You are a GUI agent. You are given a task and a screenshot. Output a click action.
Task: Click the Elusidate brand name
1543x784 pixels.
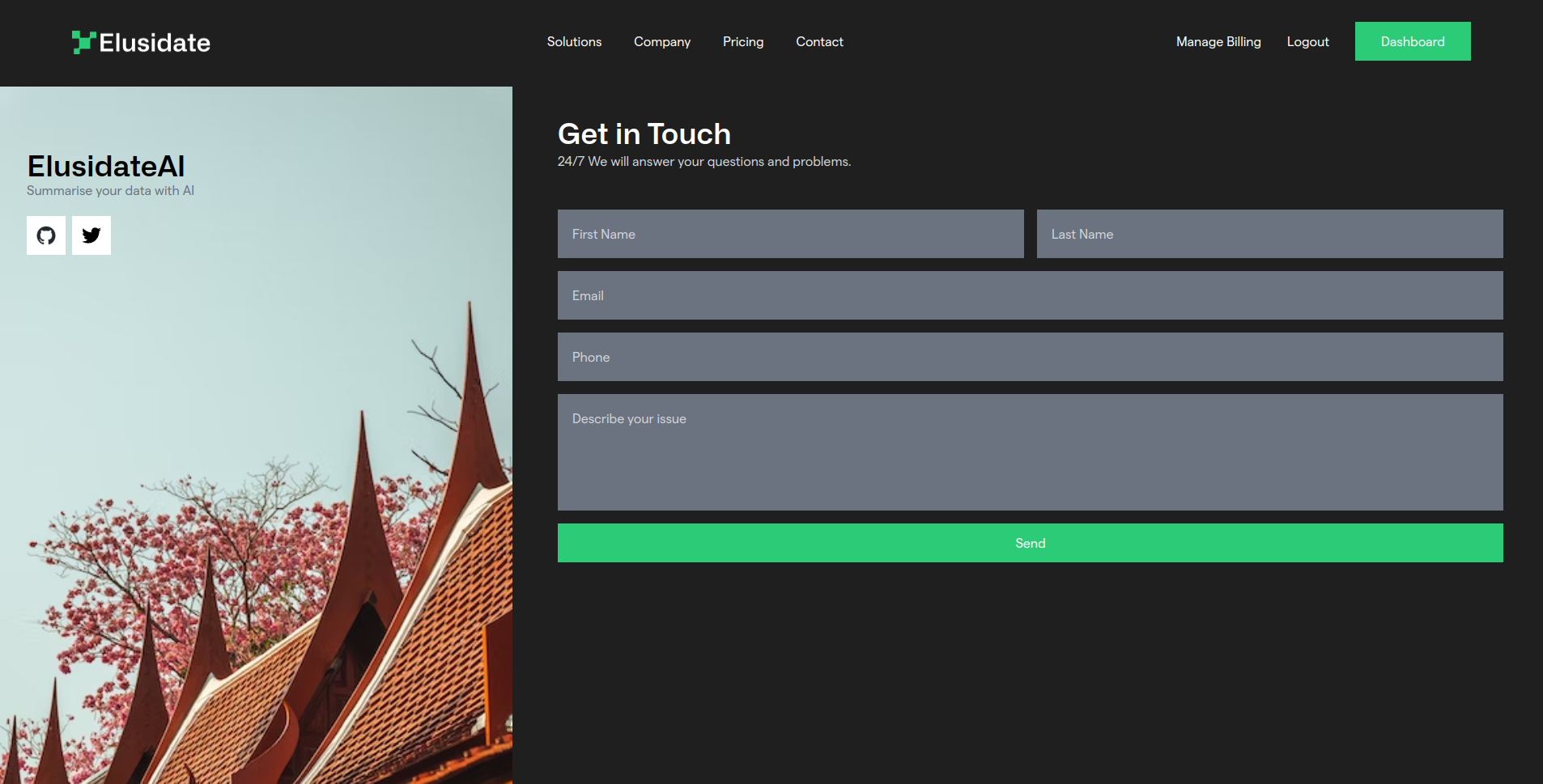point(155,42)
